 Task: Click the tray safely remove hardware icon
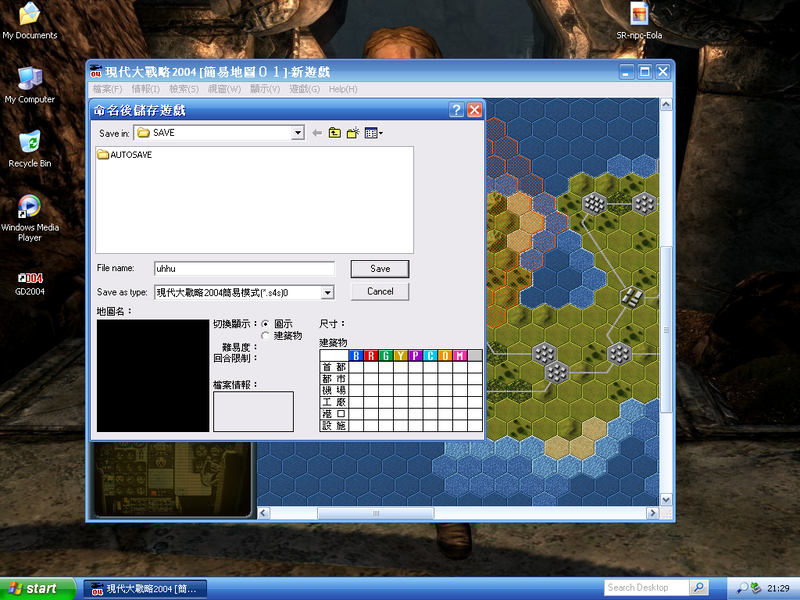(756, 588)
